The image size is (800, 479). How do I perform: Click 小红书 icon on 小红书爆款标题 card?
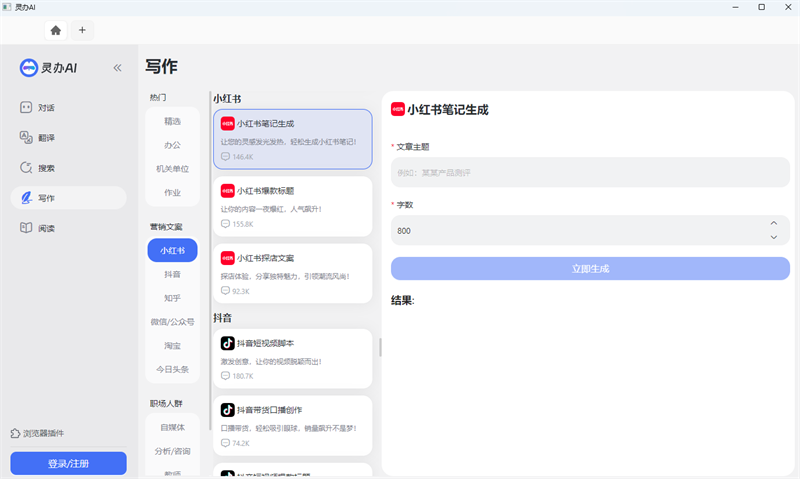[x=228, y=191]
